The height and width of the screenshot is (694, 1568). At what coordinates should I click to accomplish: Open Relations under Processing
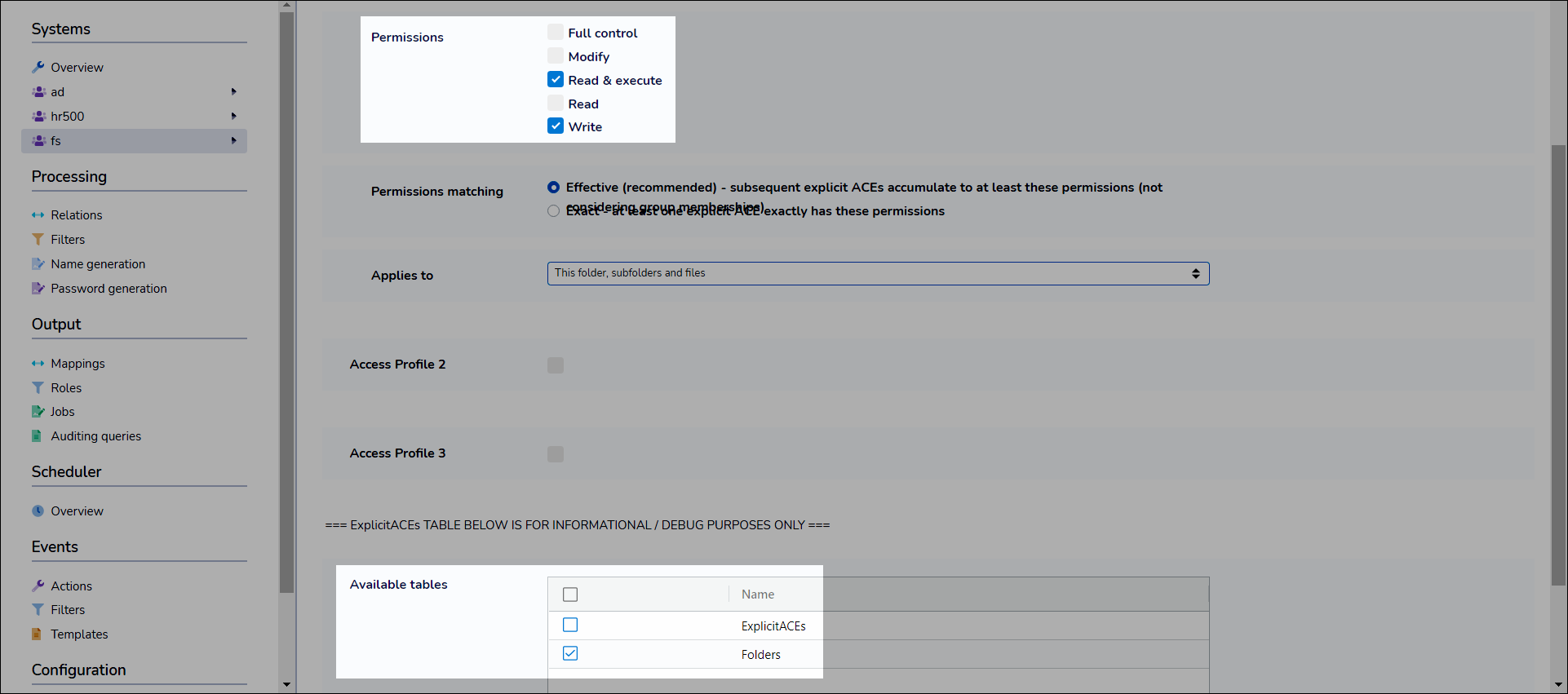(77, 214)
